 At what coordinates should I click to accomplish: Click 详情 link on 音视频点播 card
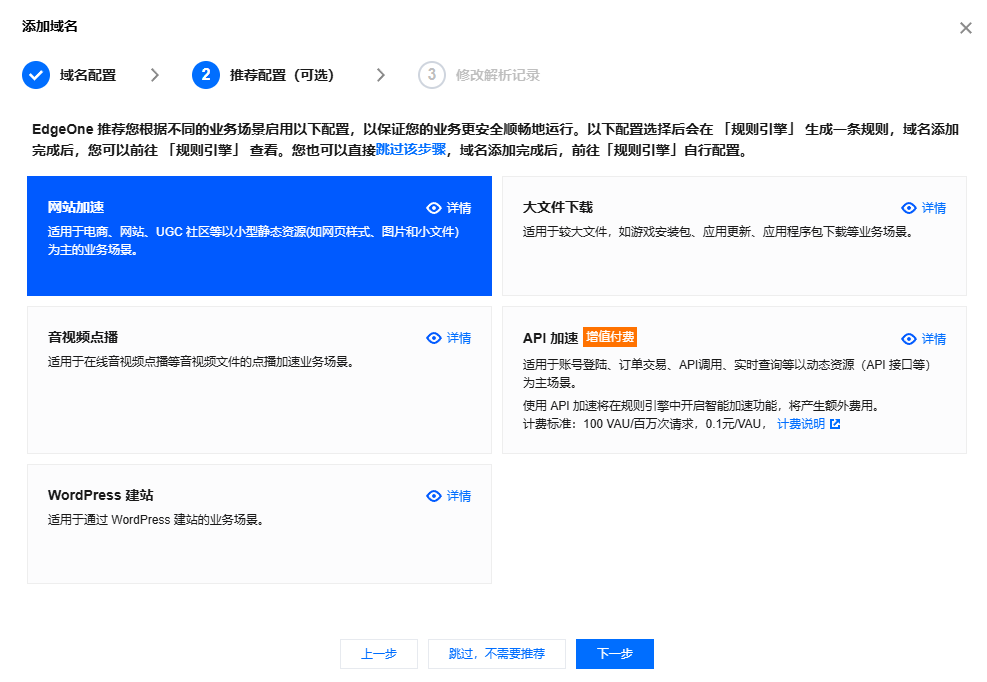[459, 338]
